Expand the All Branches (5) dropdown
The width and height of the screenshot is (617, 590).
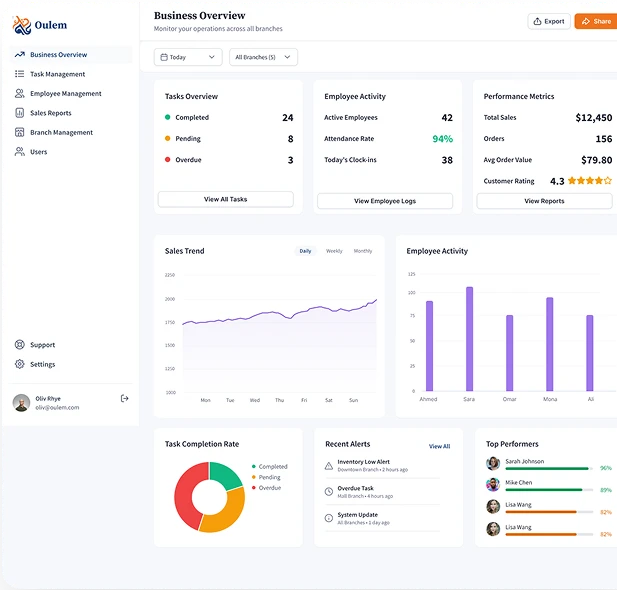263,57
